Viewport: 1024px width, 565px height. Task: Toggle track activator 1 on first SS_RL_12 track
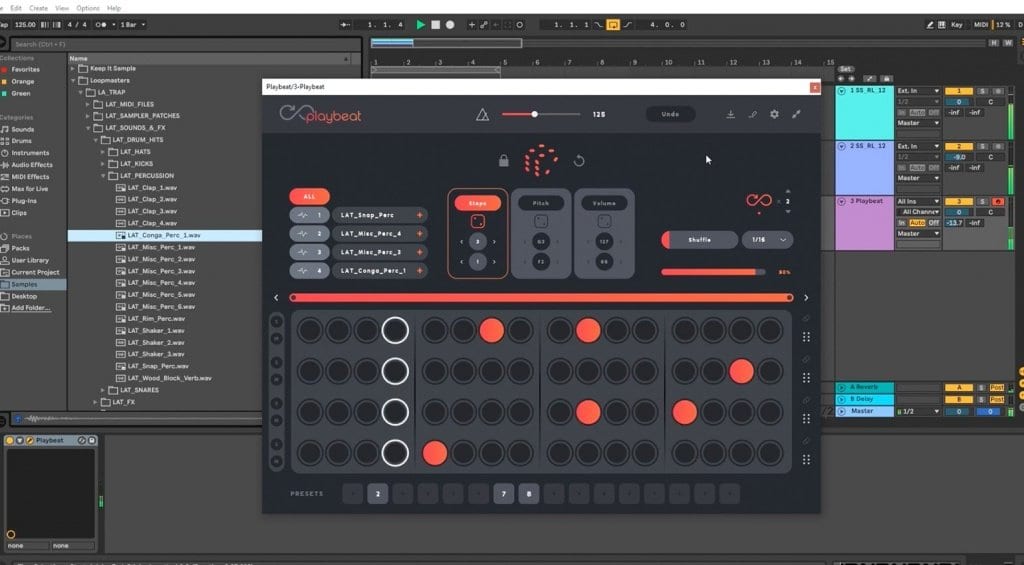(958, 91)
